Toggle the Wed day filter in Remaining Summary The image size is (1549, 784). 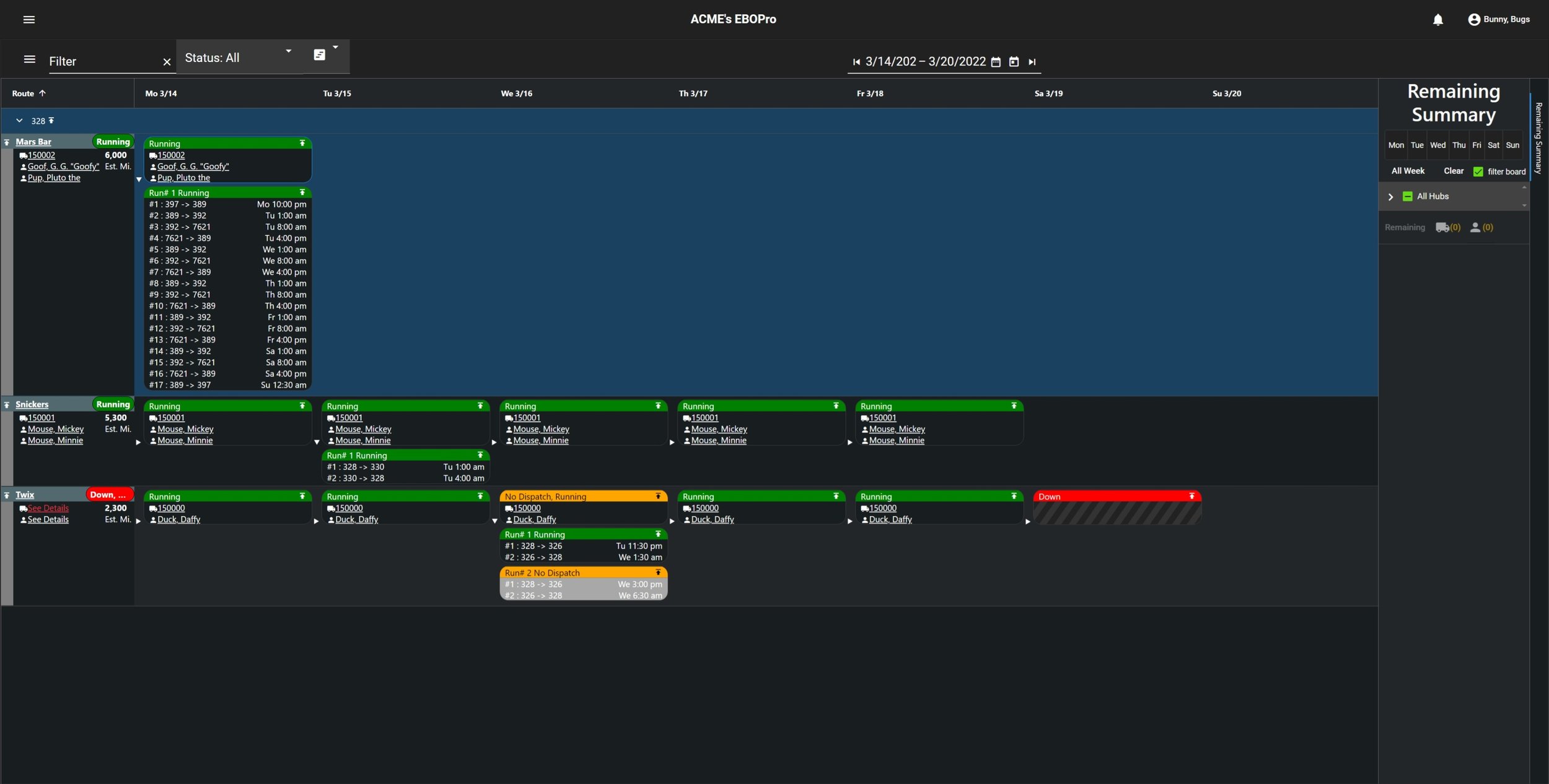coord(1437,145)
